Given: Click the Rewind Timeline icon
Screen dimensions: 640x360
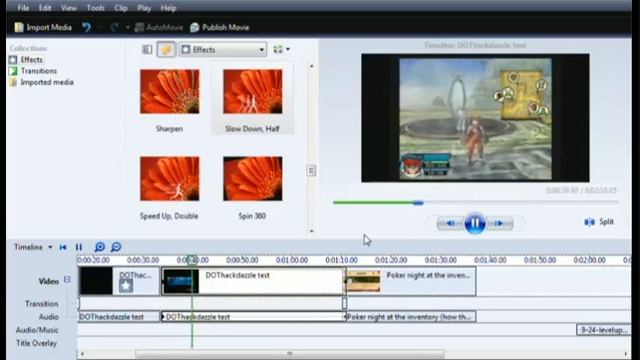Looking at the screenshot, I should pos(63,247).
